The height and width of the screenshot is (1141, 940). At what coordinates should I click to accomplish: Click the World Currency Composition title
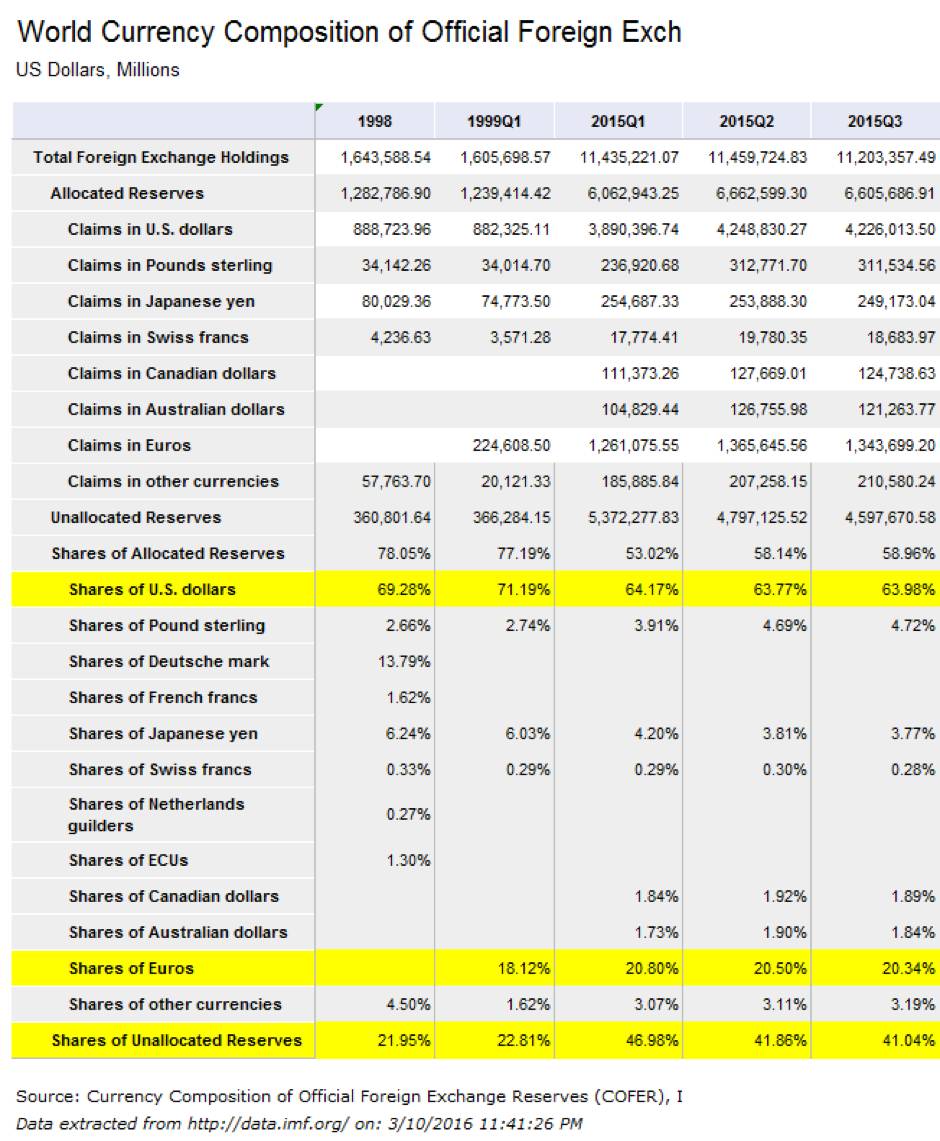[x=349, y=32]
